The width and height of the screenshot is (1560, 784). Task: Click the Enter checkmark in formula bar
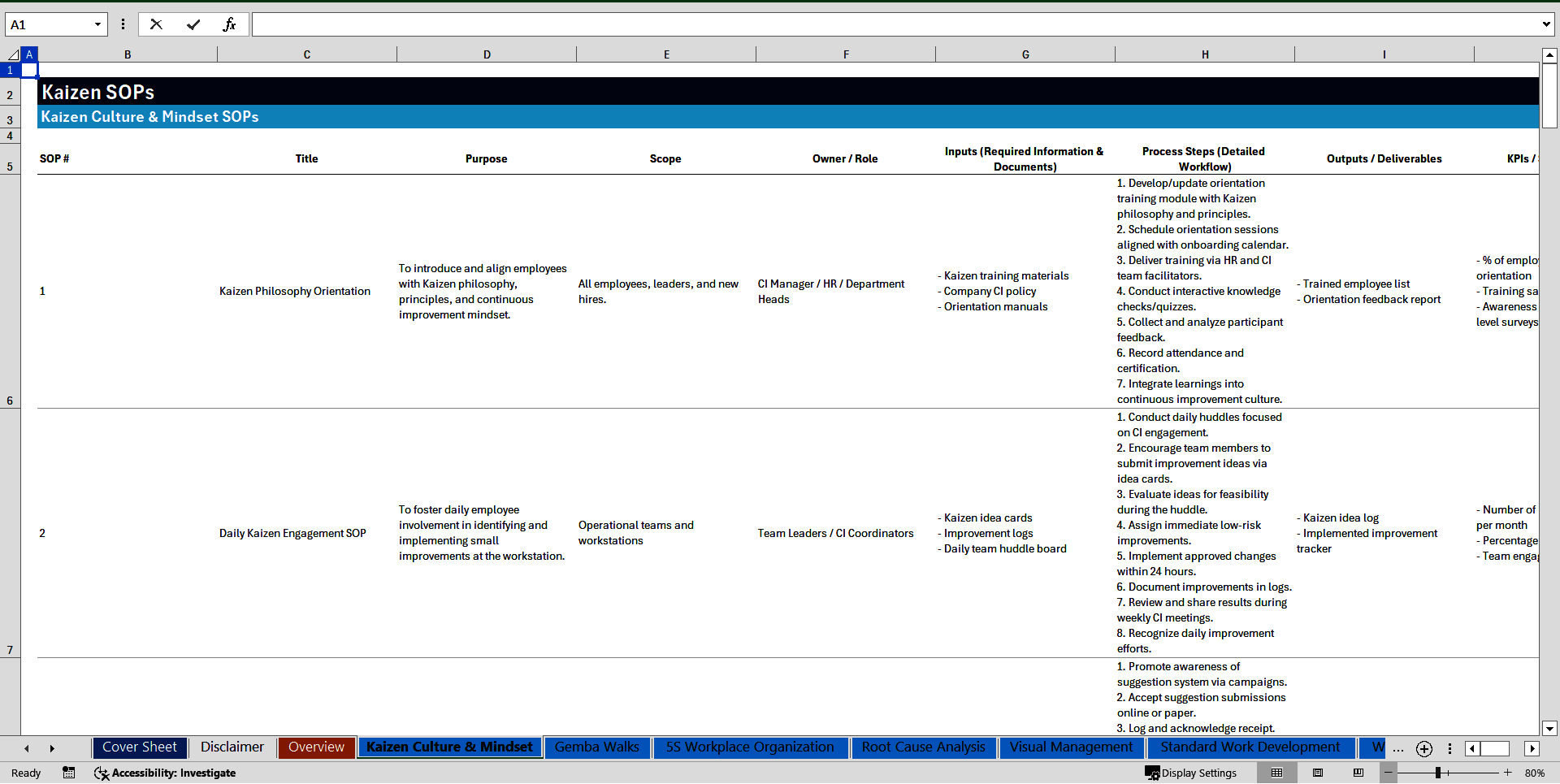pyautogui.click(x=193, y=24)
